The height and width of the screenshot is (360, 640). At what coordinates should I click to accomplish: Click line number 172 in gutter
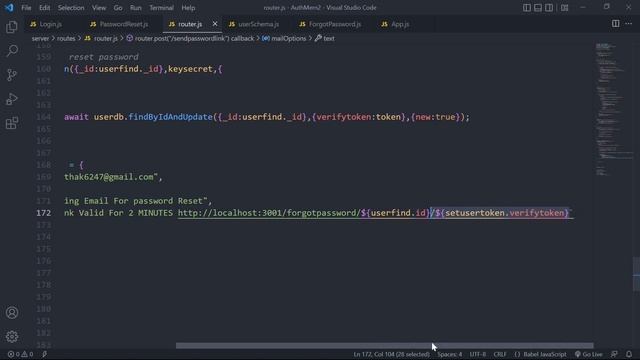44,213
